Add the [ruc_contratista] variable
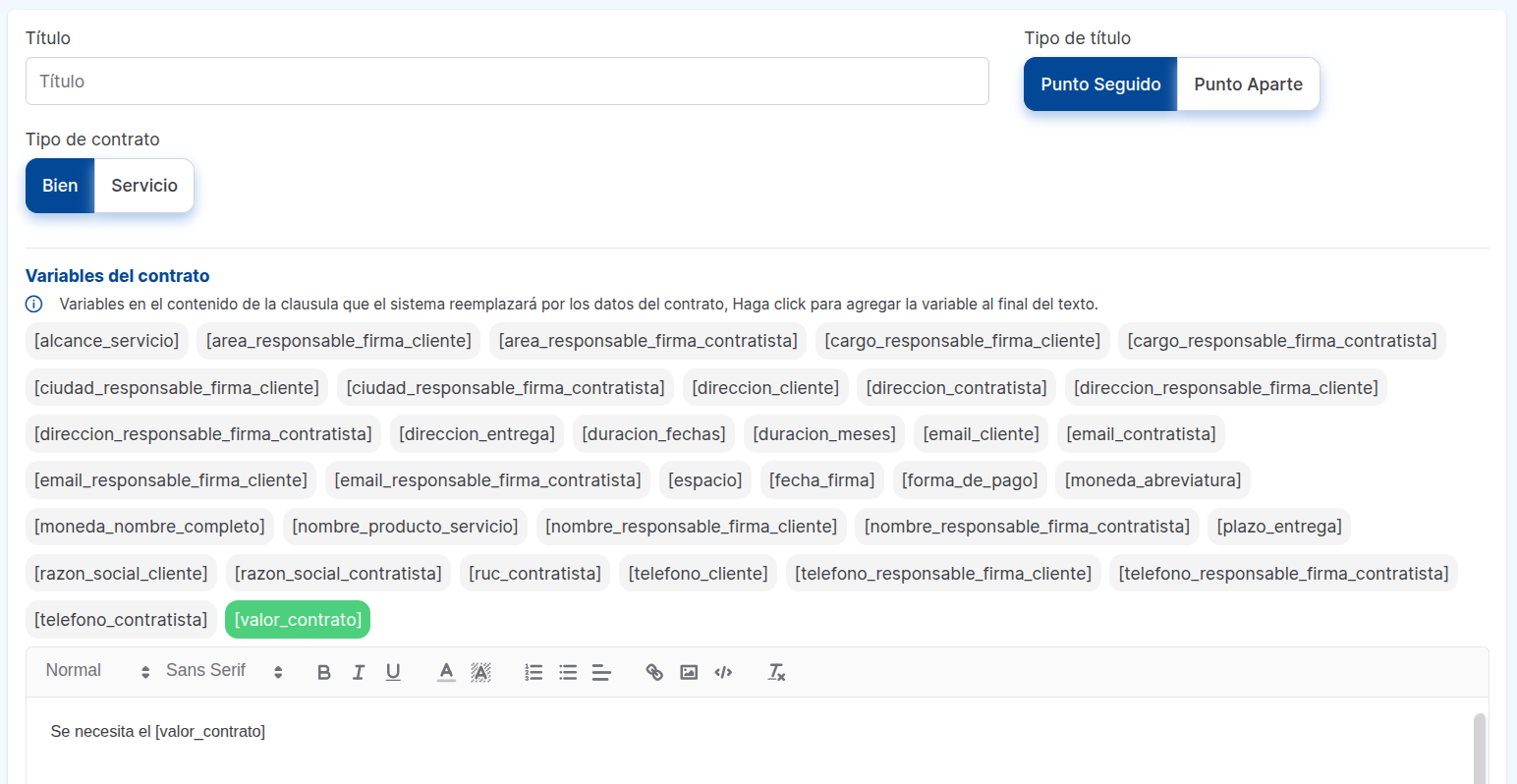The image size is (1517, 784). 534,574
